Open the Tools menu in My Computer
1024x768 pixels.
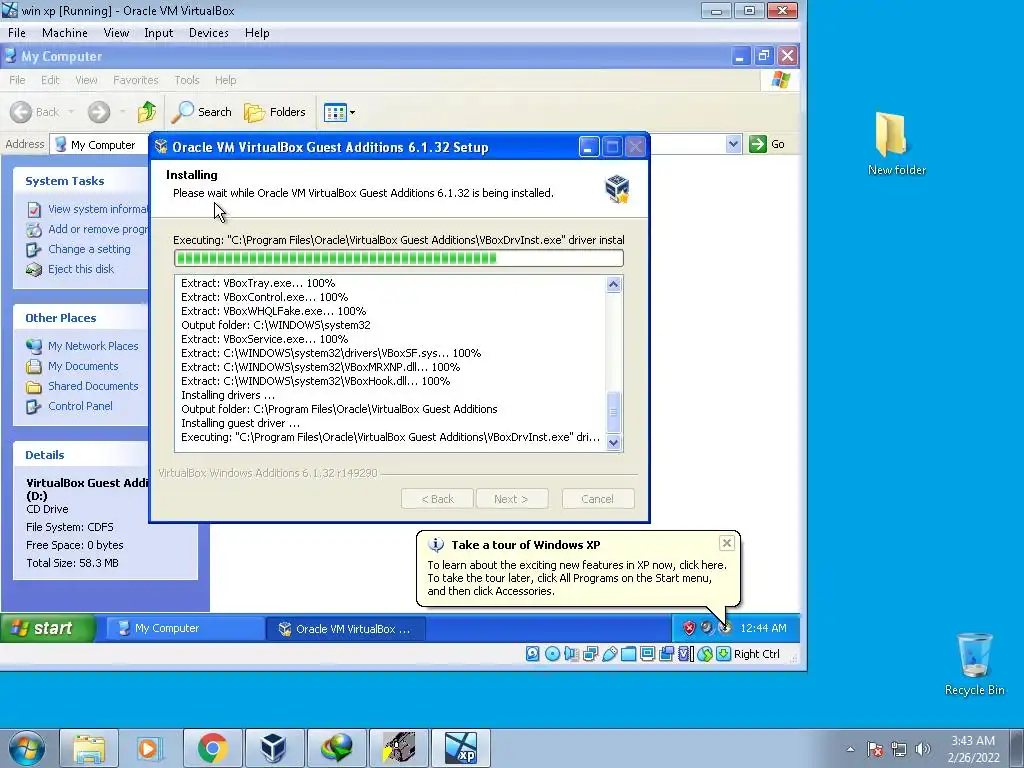[187, 80]
